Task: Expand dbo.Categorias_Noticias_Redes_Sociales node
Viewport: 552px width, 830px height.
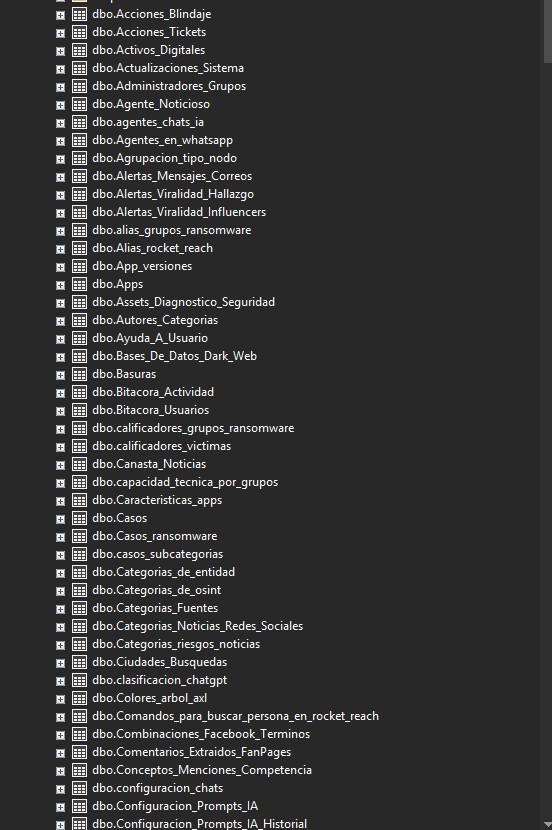Action: [x=60, y=627]
